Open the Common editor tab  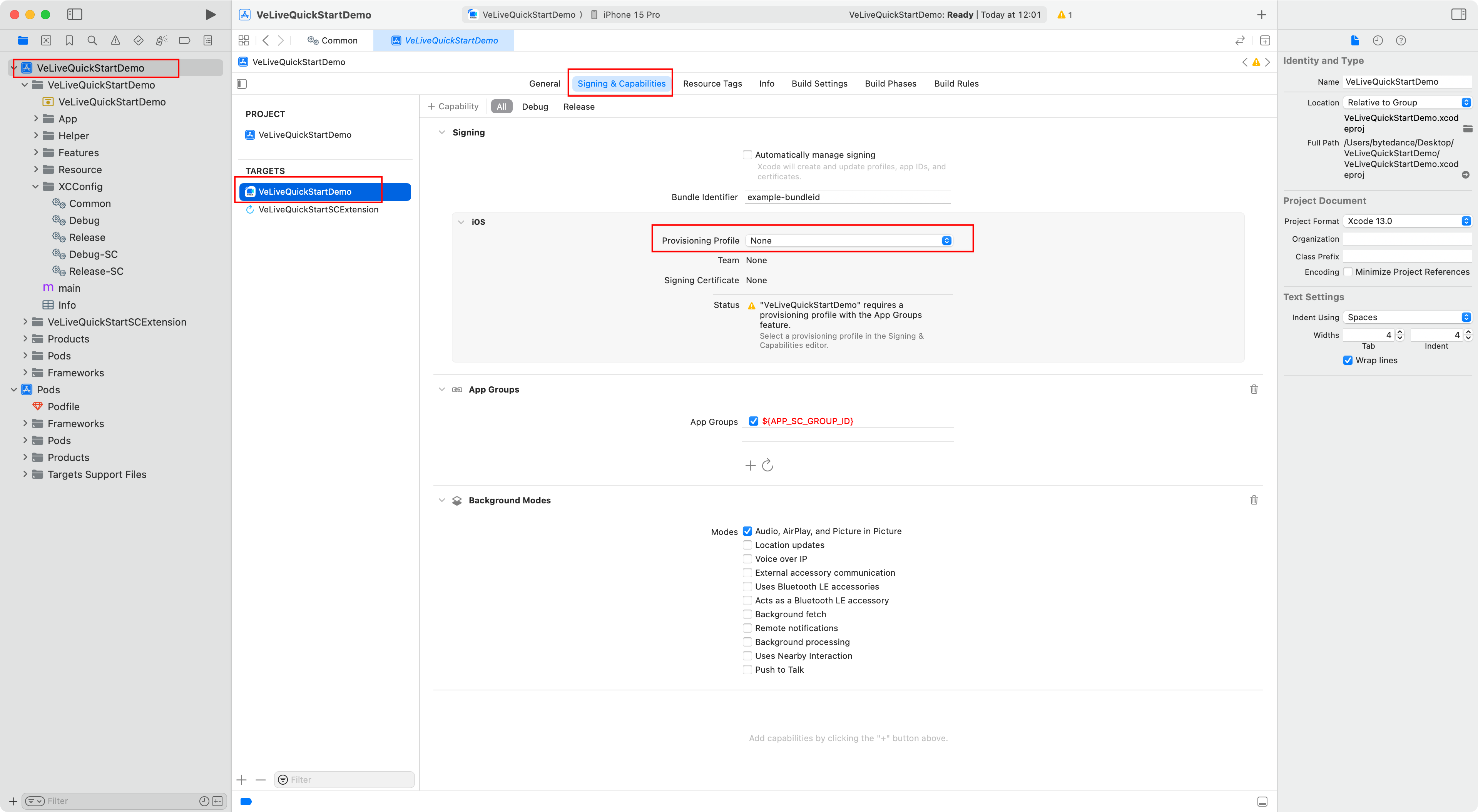point(333,40)
